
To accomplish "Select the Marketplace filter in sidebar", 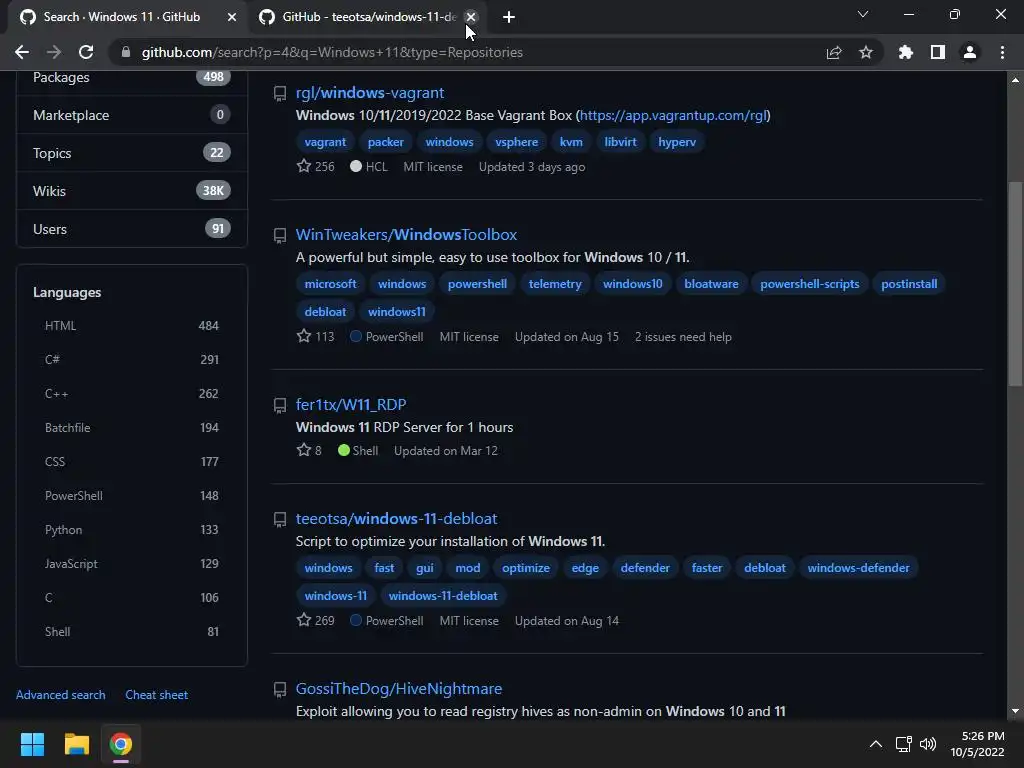I will click(131, 115).
